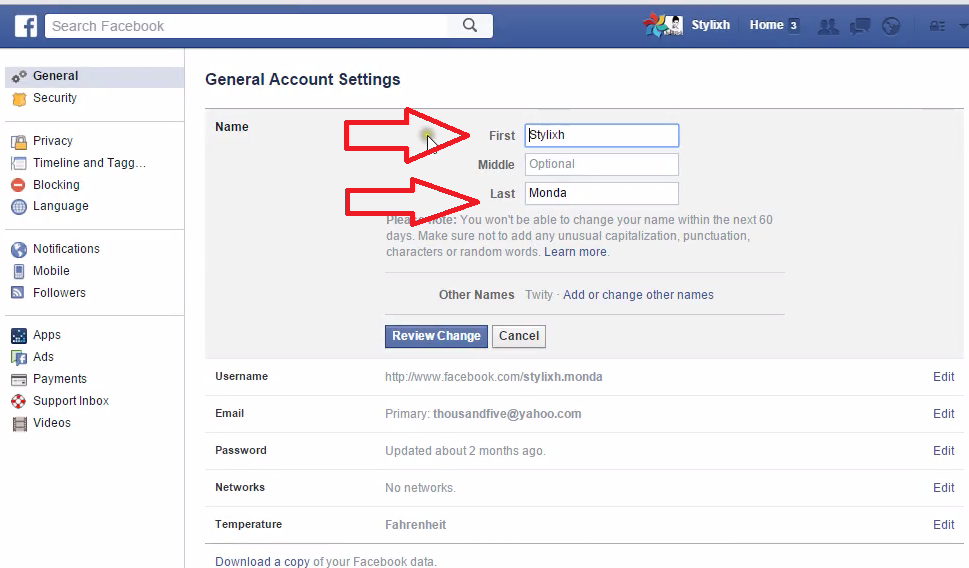This screenshot has height=568, width=969.
Task: Cancel the name change
Action: [x=519, y=336]
